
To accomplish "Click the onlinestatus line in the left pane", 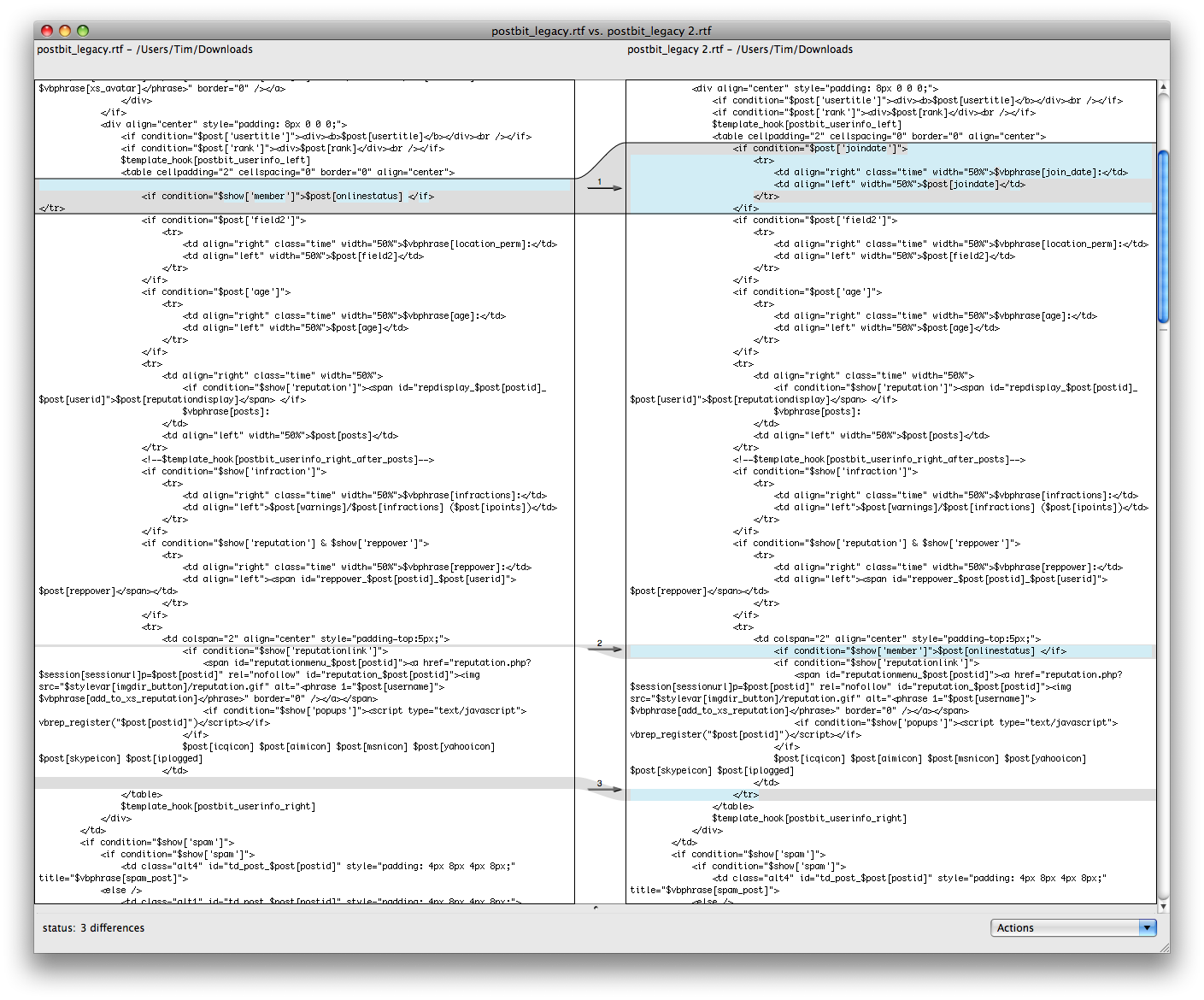I will [x=288, y=196].
